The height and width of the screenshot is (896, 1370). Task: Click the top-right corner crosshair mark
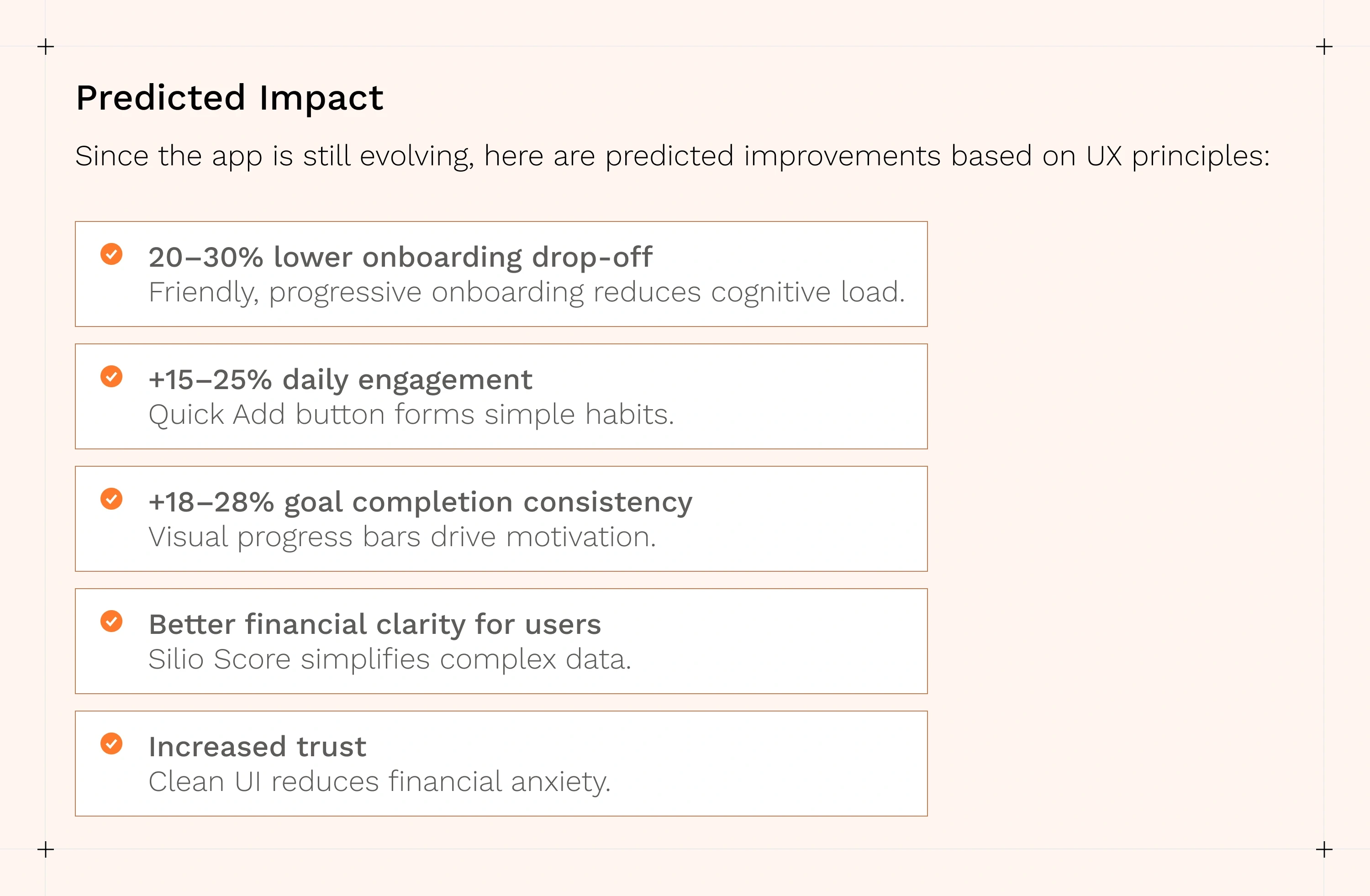[x=1324, y=47]
